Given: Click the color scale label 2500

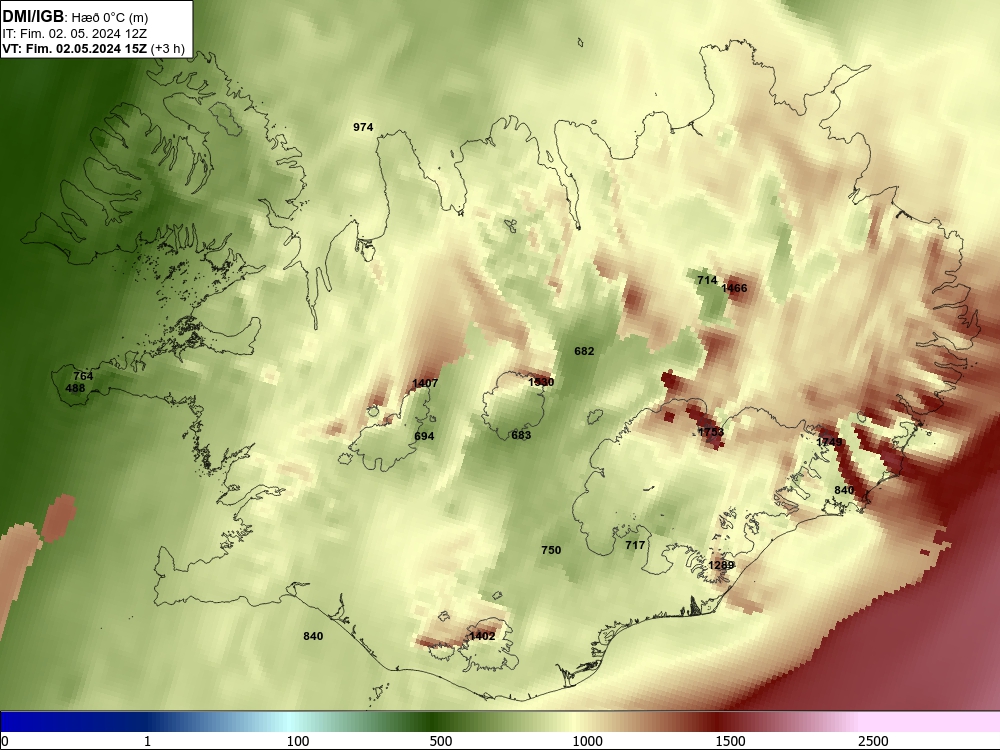Looking at the screenshot, I should (873, 741).
